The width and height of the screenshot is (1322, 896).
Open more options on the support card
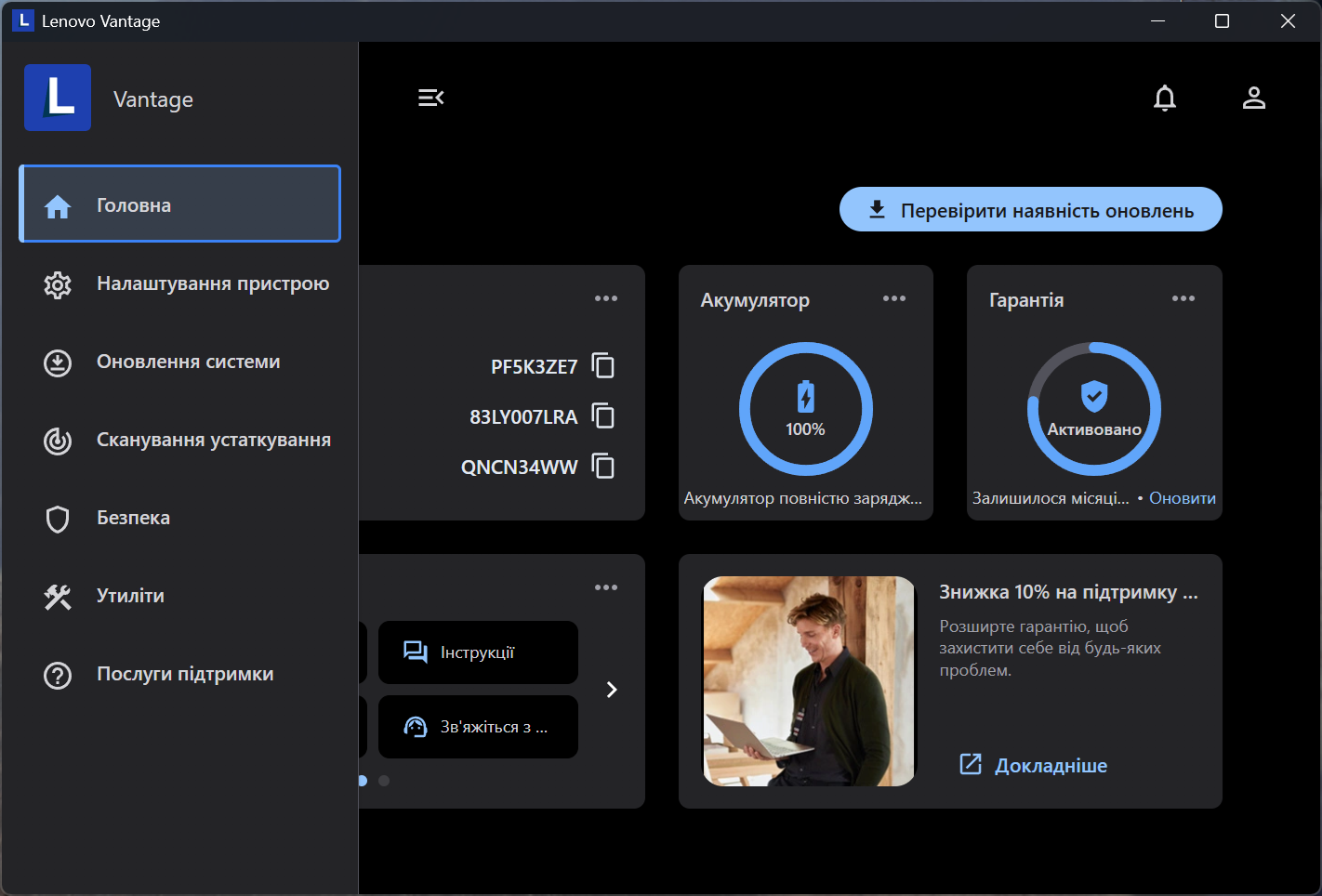point(606,587)
